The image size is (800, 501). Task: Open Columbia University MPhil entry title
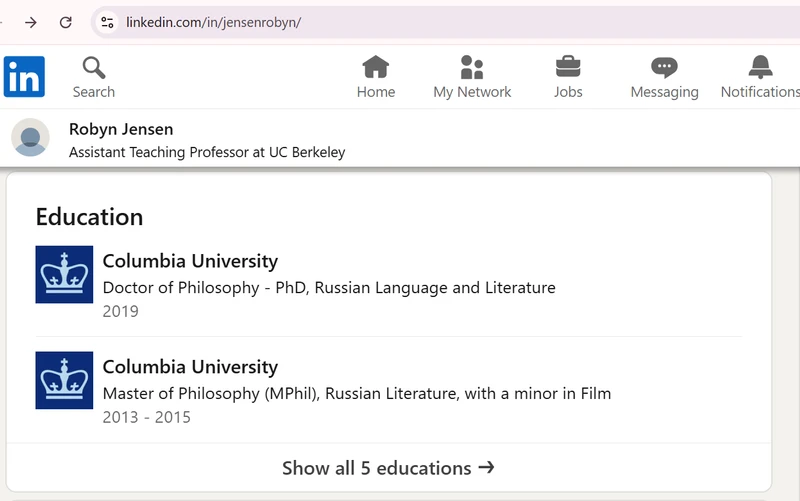pos(190,367)
